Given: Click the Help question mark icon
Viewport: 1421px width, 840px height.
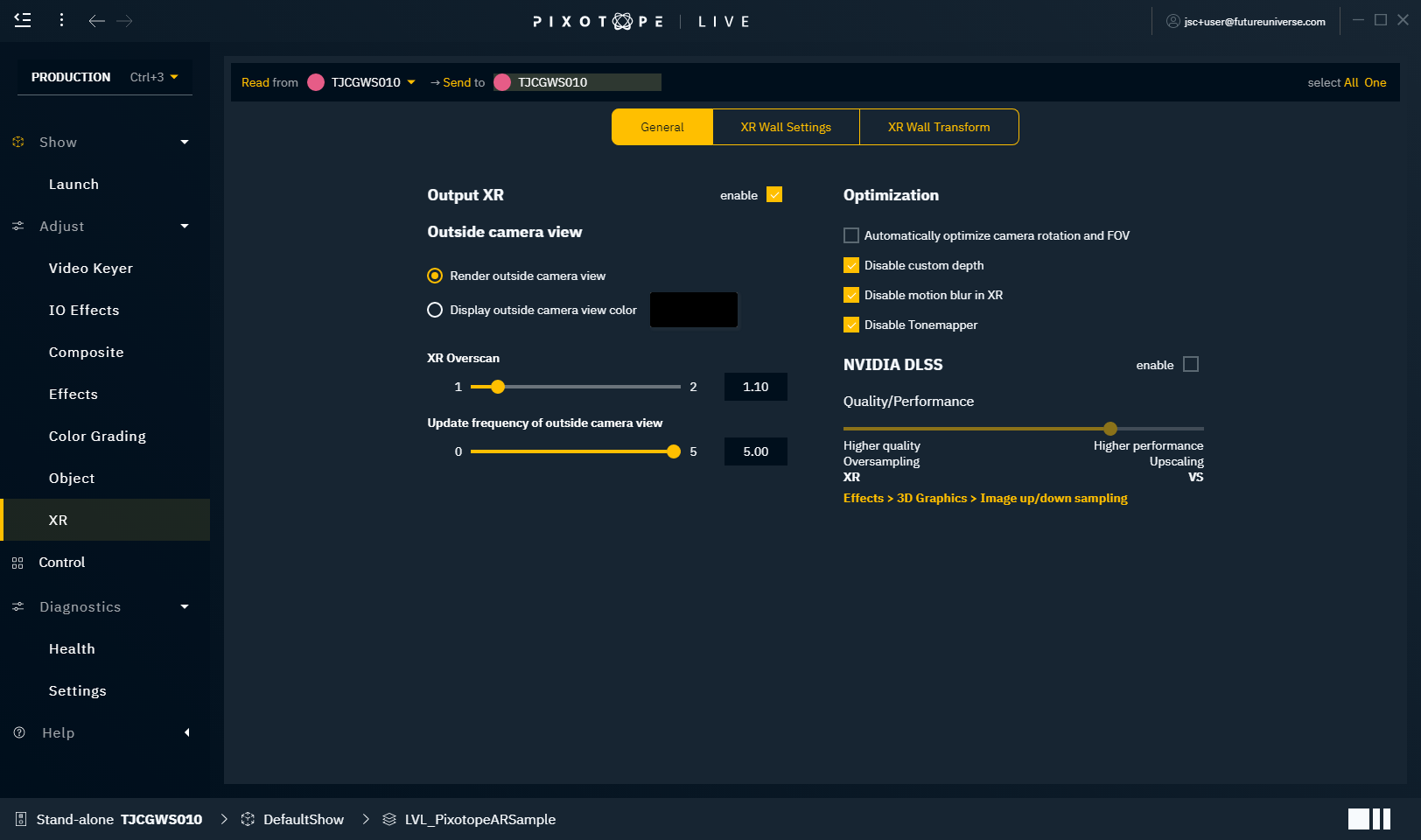Looking at the screenshot, I should pyautogui.click(x=19, y=732).
